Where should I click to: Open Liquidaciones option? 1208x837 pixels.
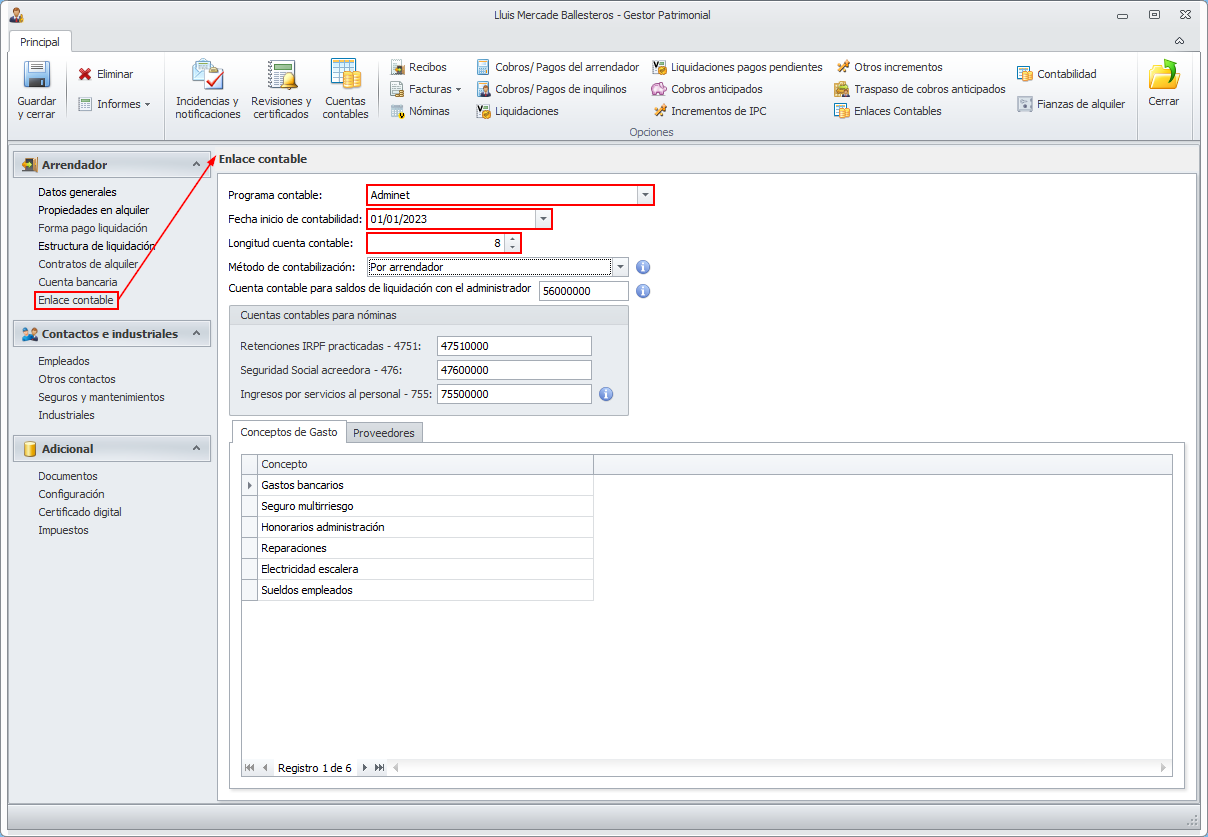pyautogui.click(x=518, y=111)
